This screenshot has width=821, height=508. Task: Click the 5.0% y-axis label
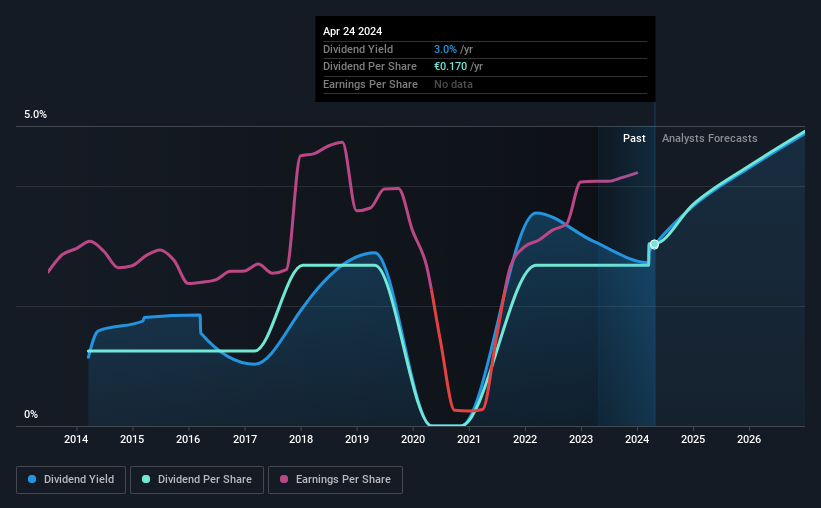[x=35, y=115]
